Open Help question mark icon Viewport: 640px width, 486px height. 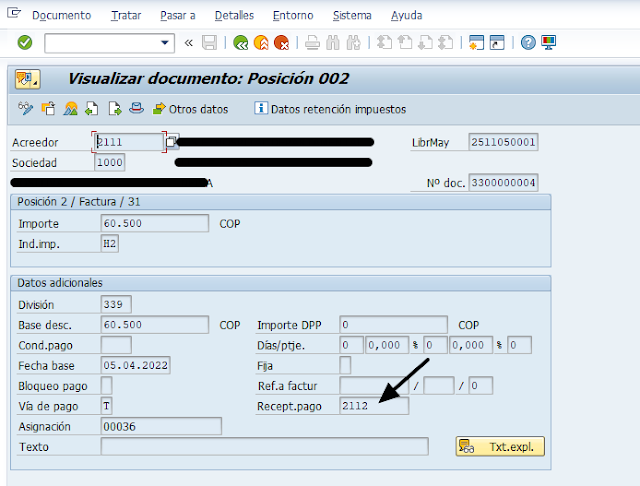tap(528, 43)
